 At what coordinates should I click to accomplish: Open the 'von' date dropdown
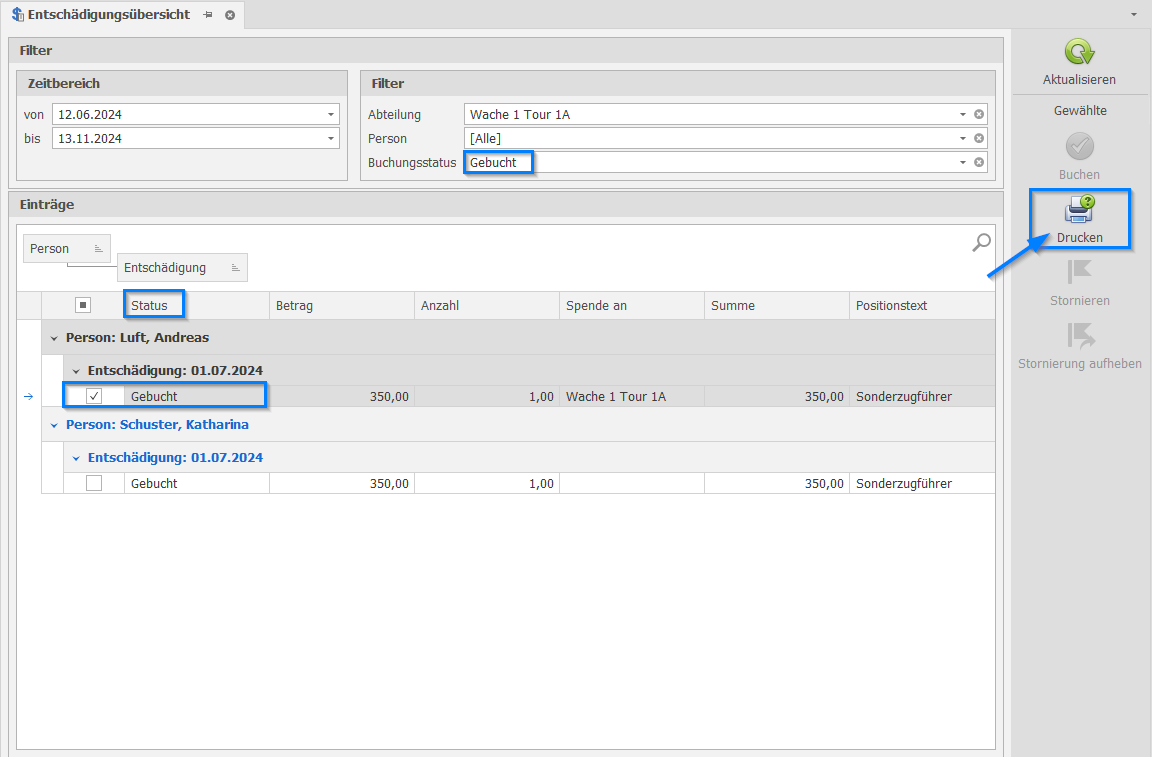pyautogui.click(x=331, y=114)
